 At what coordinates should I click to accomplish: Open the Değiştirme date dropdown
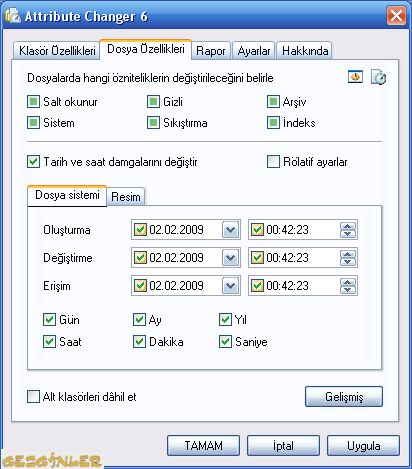click(x=231, y=258)
